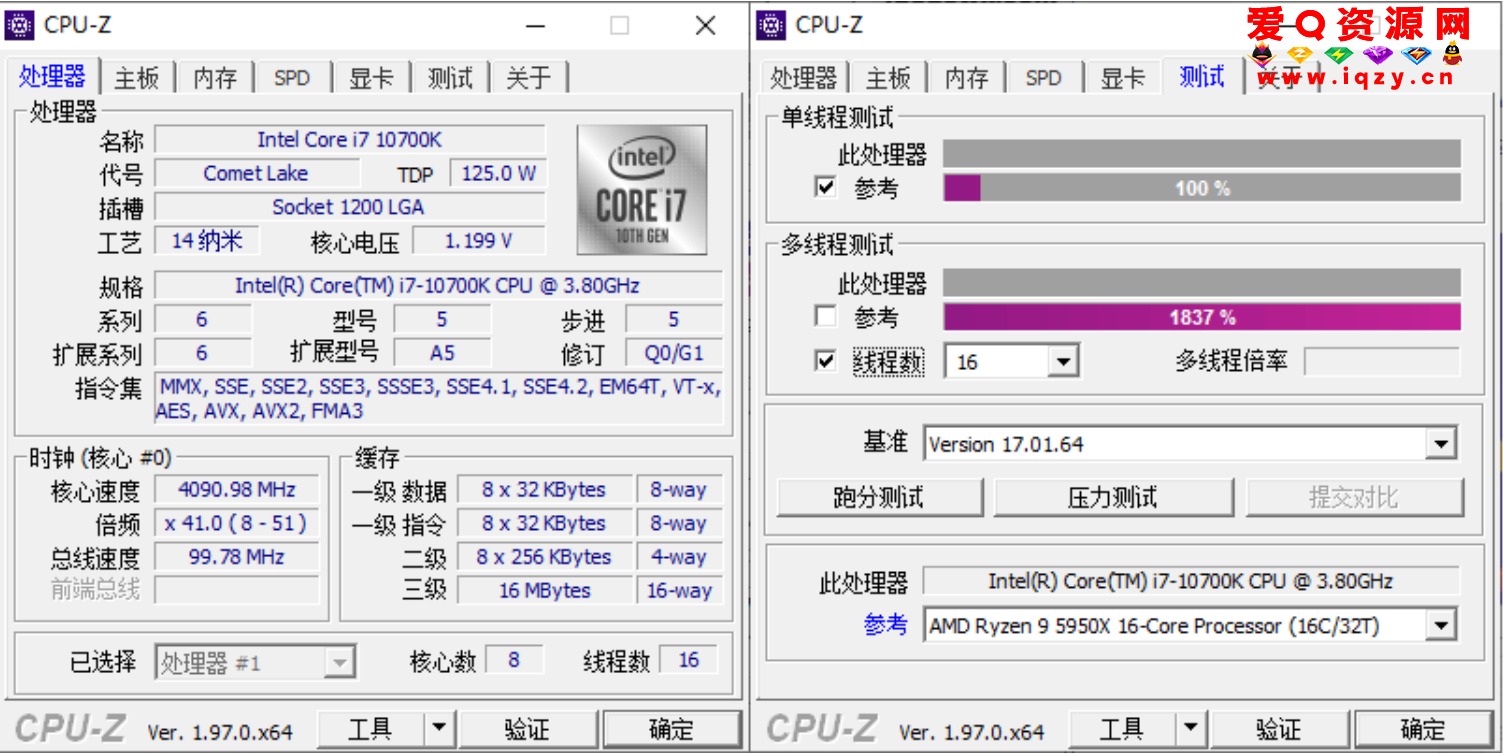Click processor name Intel Core i7 10700K

pos(350,140)
